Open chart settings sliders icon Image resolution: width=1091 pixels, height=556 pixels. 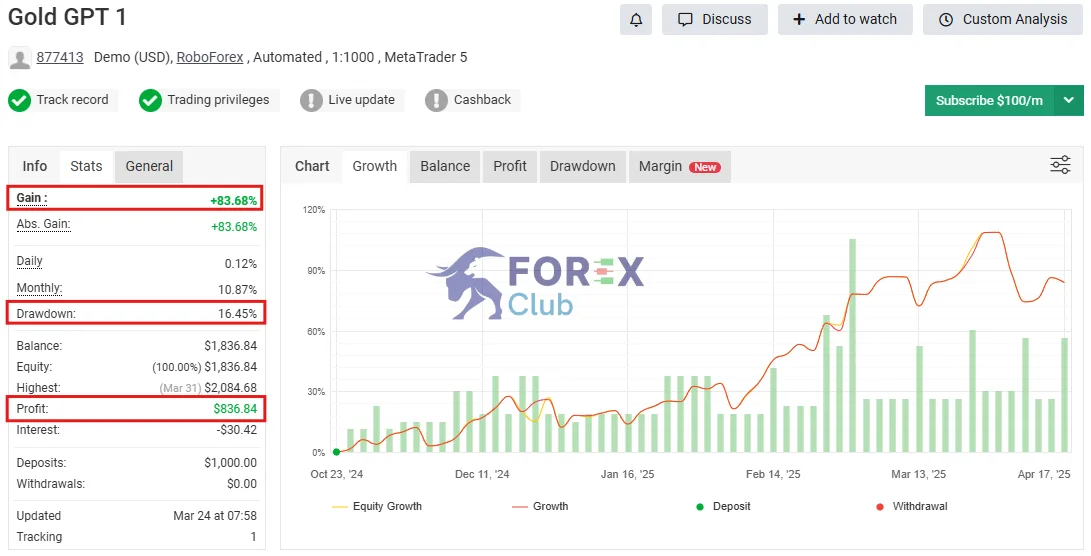(1060, 165)
